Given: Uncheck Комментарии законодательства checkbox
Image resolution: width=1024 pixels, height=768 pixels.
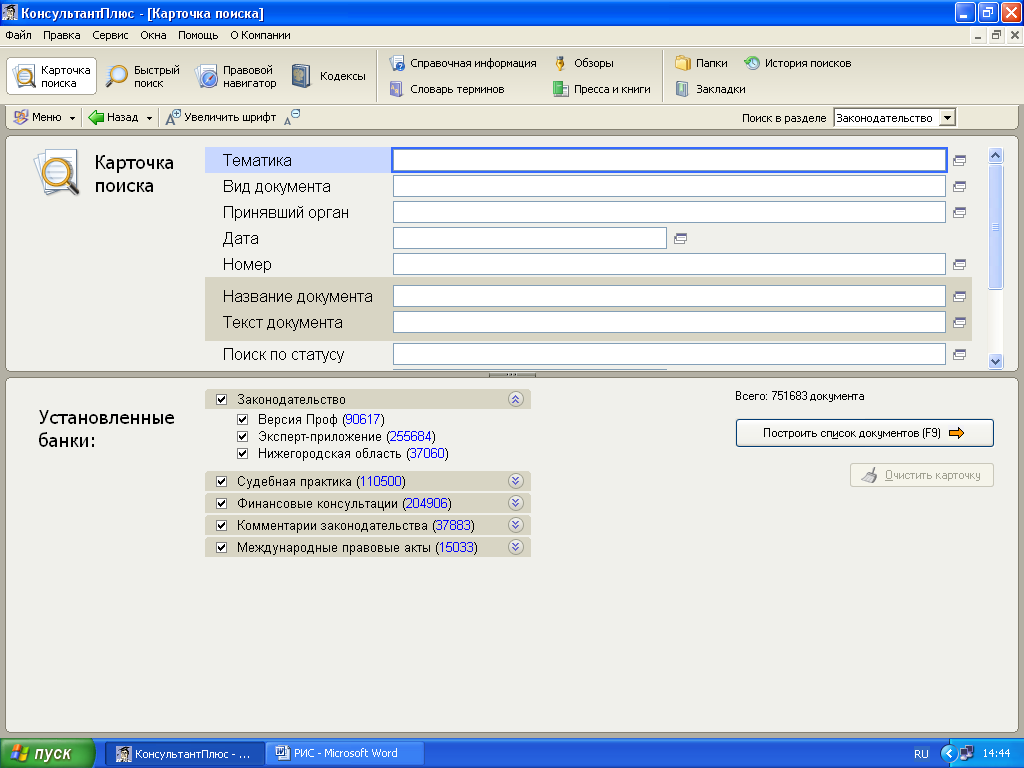Looking at the screenshot, I should click(221, 525).
